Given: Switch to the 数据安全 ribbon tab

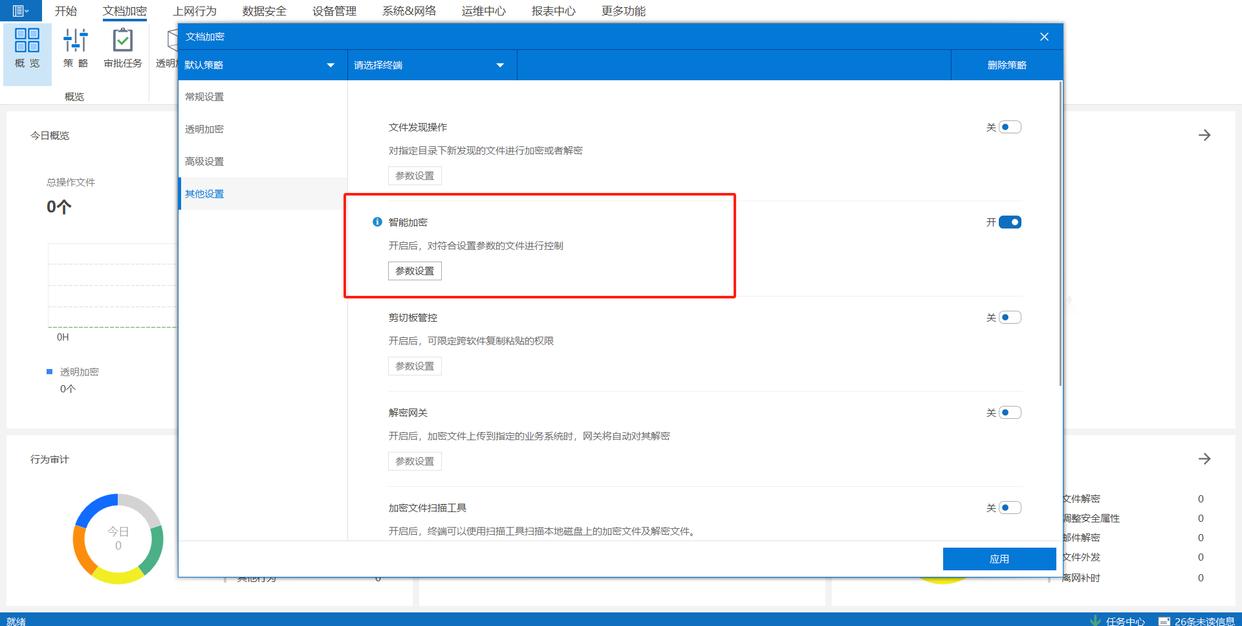Looking at the screenshot, I should (264, 11).
